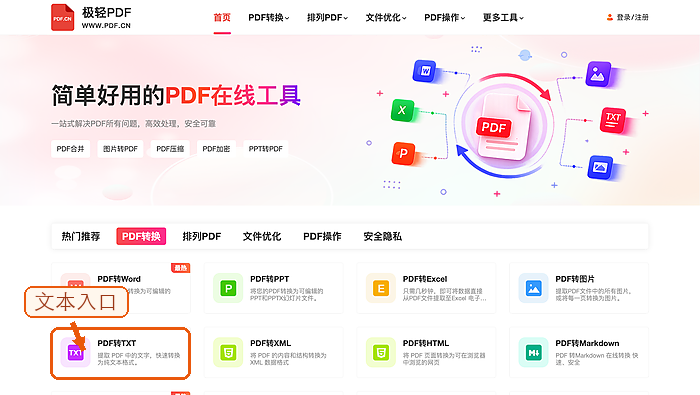Expand the PDF转换 dropdown in top navigation
This screenshot has height=395, width=700.
click(x=269, y=17)
